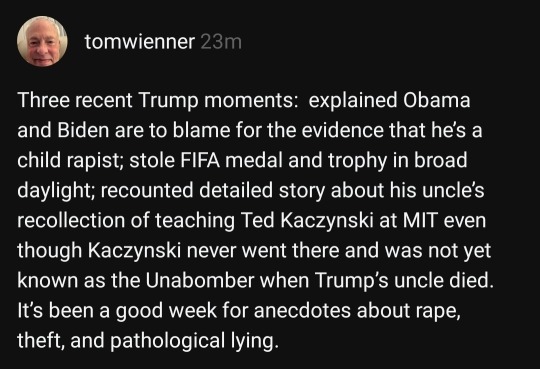Click the word 'recollection' starting the fifth line
This screenshot has width=540, height=369.
click(x=71, y=220)
